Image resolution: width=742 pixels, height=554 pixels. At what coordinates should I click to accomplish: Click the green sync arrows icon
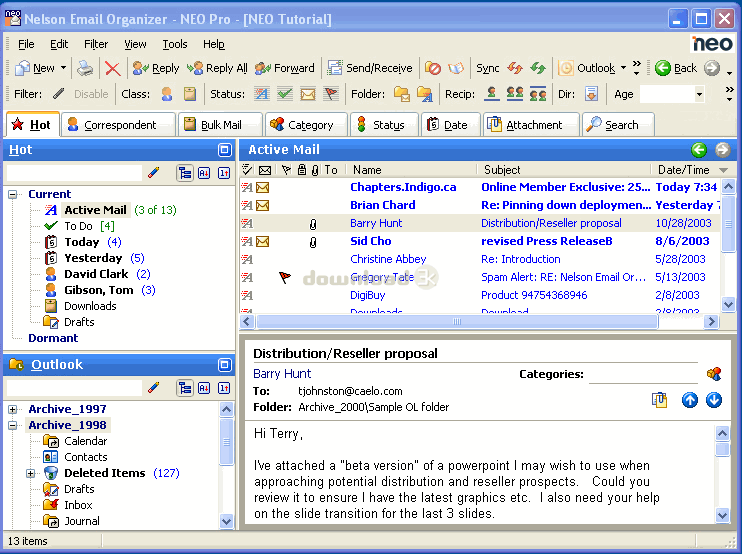pyautogui.click(x=538, y=68)
